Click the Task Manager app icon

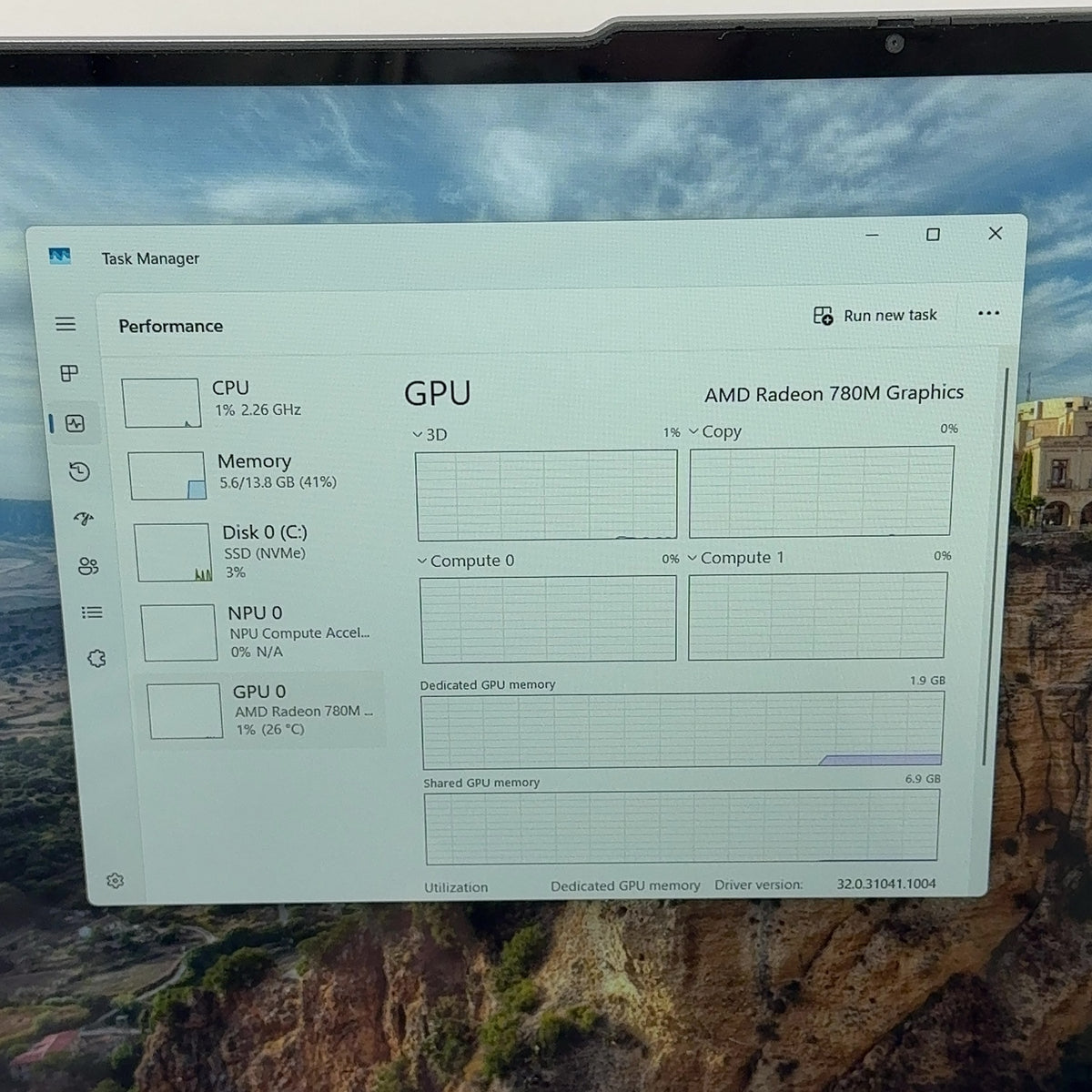[60, 257]
